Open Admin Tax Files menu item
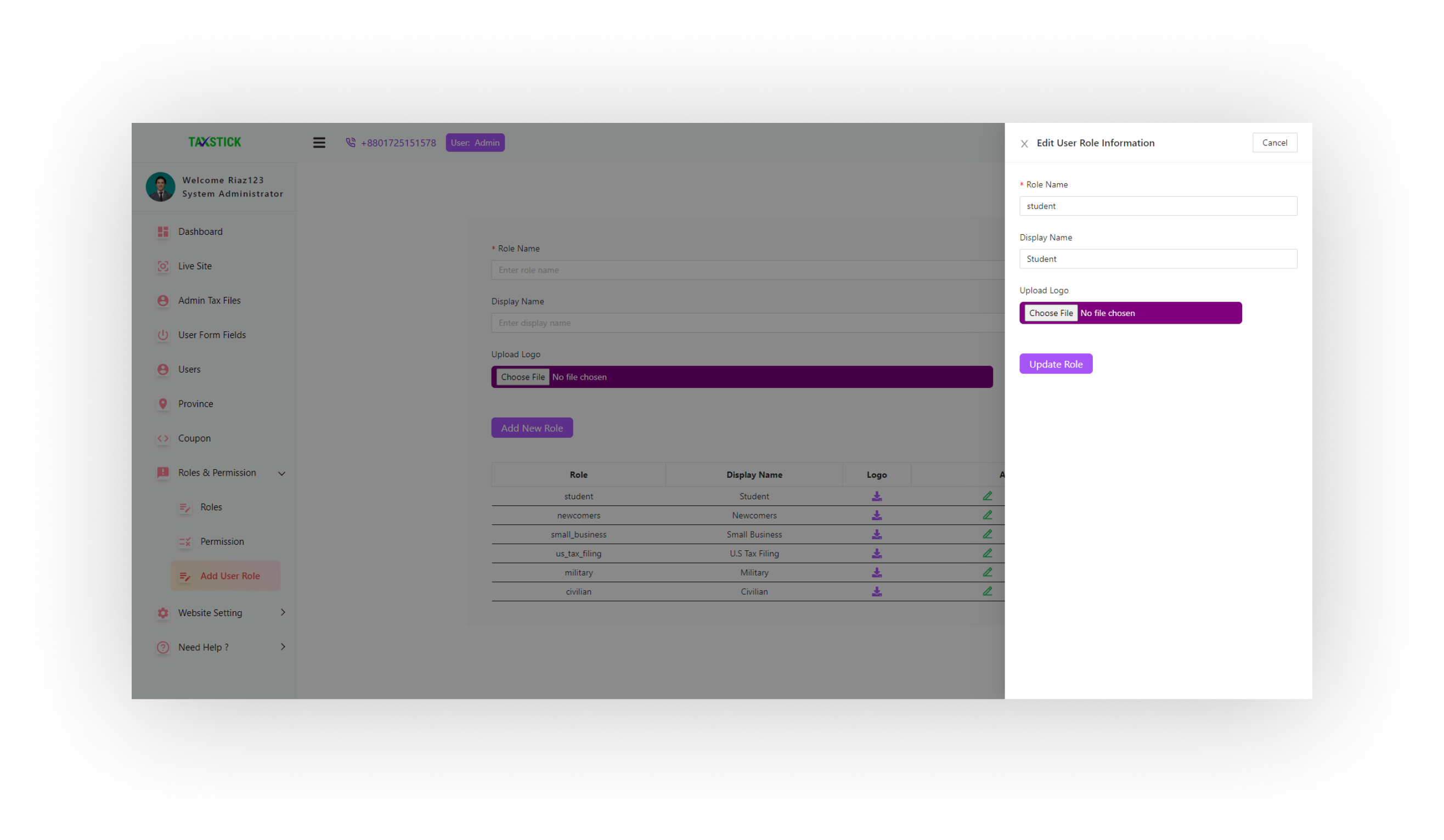1444x840 pixels. pyautogui.click(x=209, y=300)
